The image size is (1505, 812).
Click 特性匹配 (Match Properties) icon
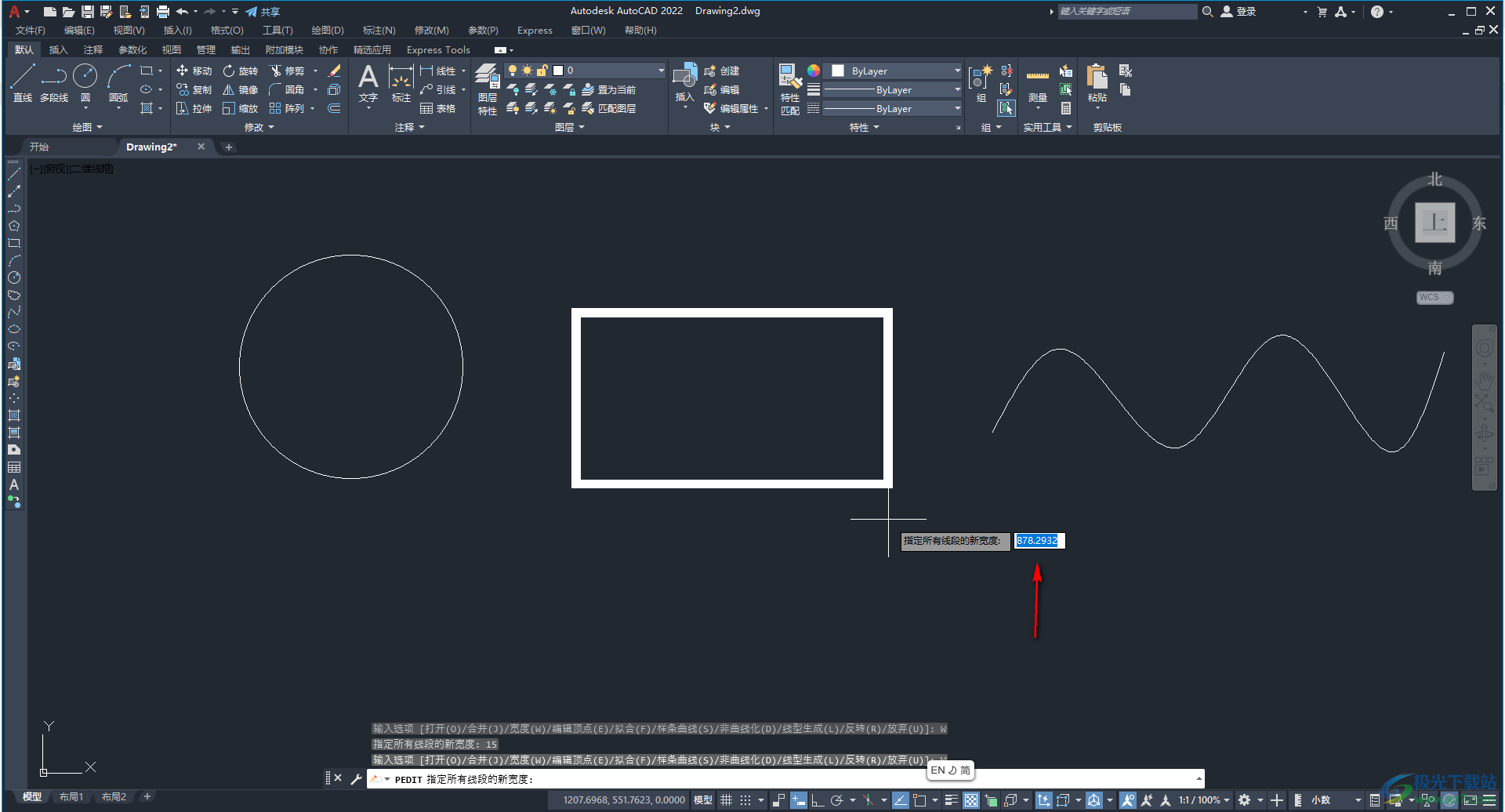(790, 89)
